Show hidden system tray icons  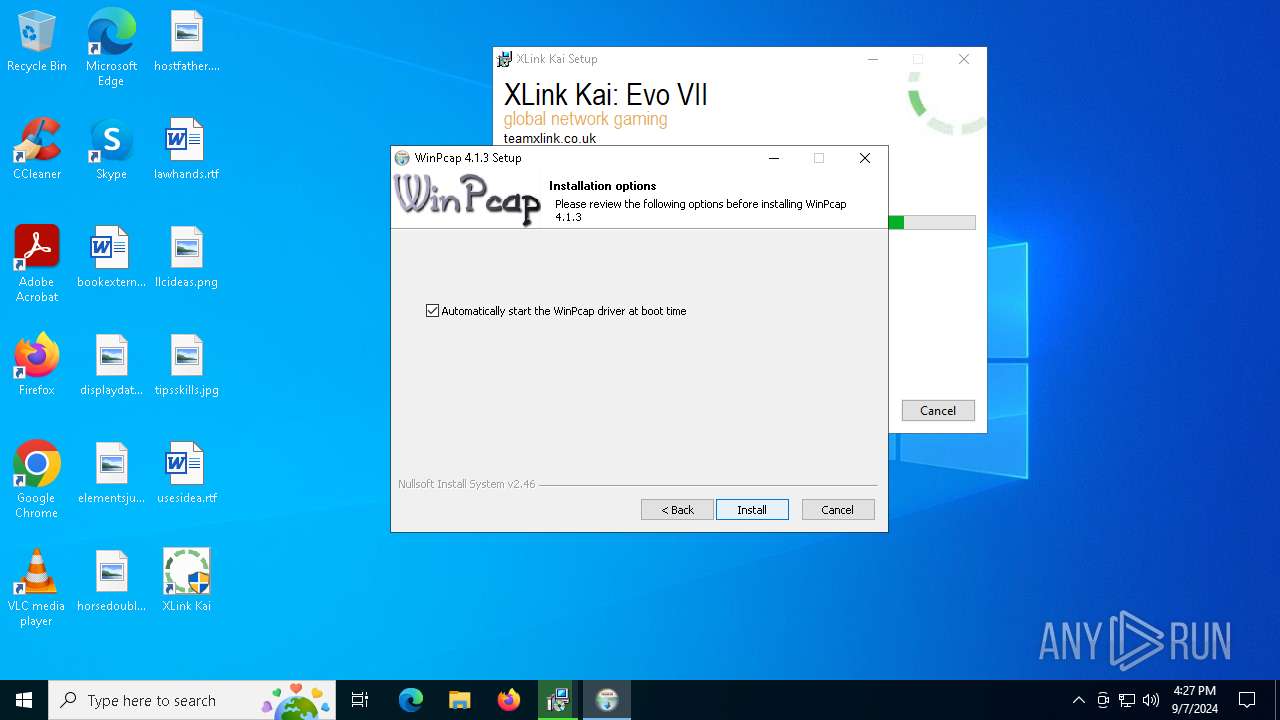1078,700
